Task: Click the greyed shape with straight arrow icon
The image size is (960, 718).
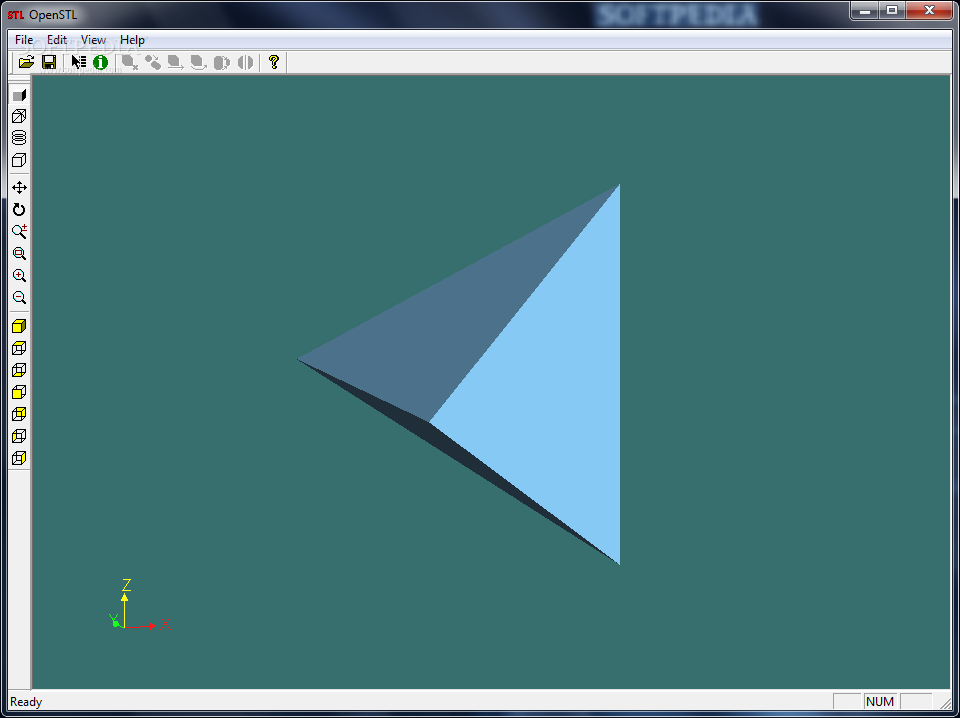Action: click(x=175, y=62)
